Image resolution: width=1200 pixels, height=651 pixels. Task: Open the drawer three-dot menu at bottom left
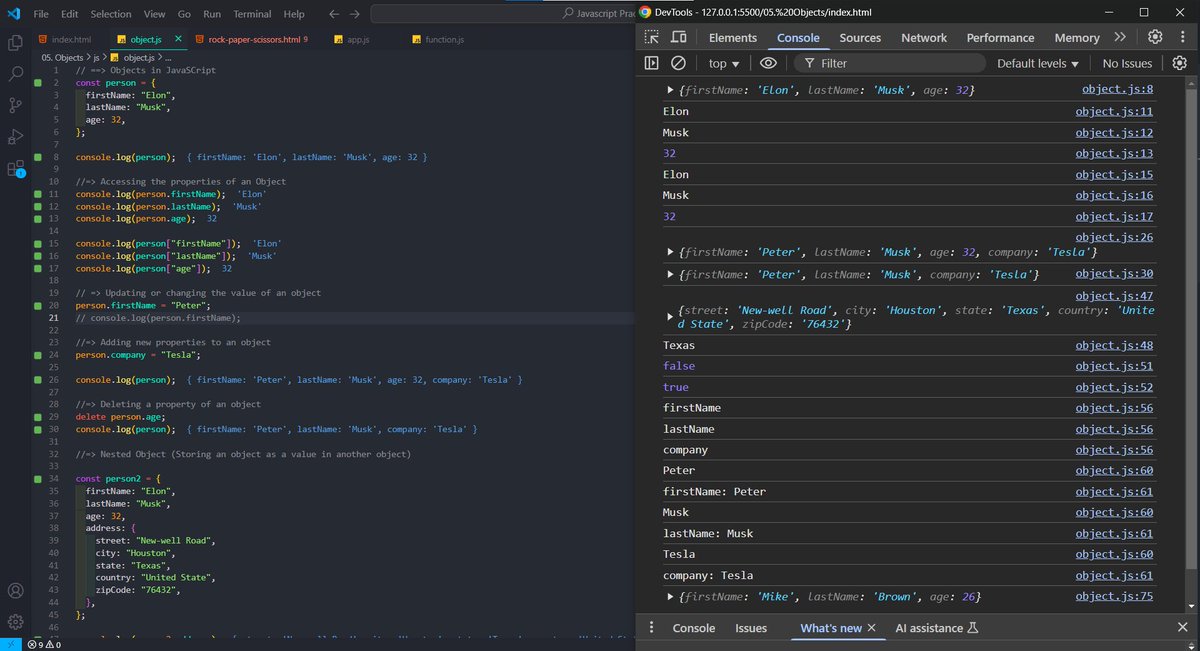click(x=652, y=628)
